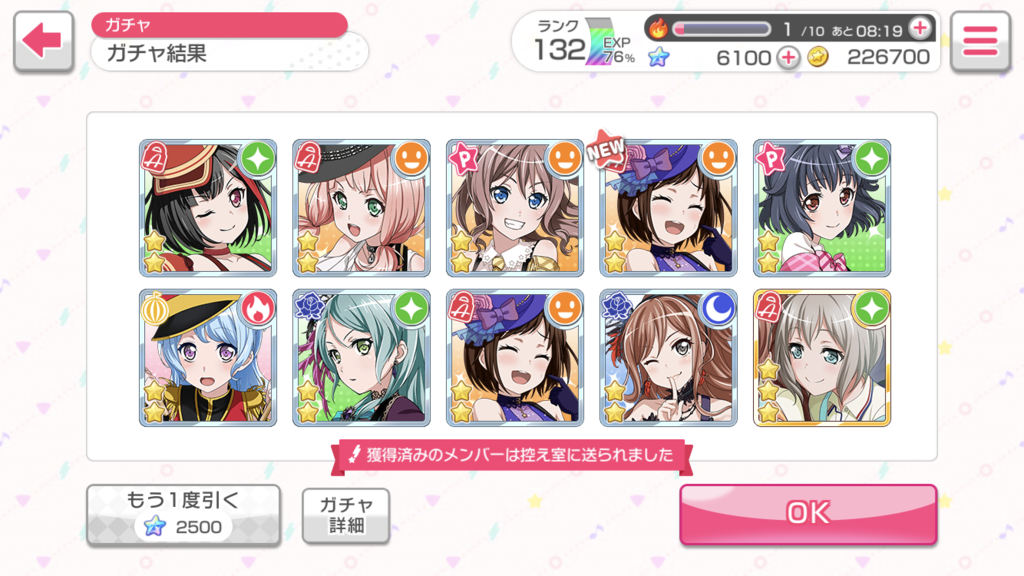Screen dimensions: 1024x576
Task: Click the ガチャ結果 title label
Action: tap(157, 53)
